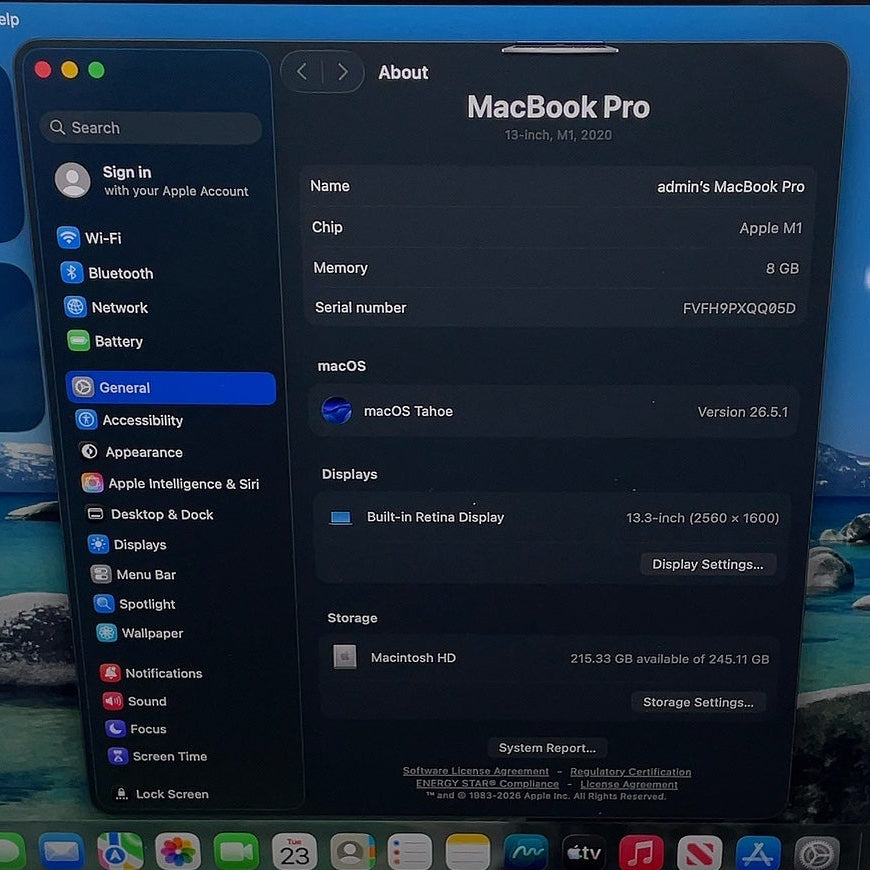Click the 8 GB memory value

pos(782,269)
